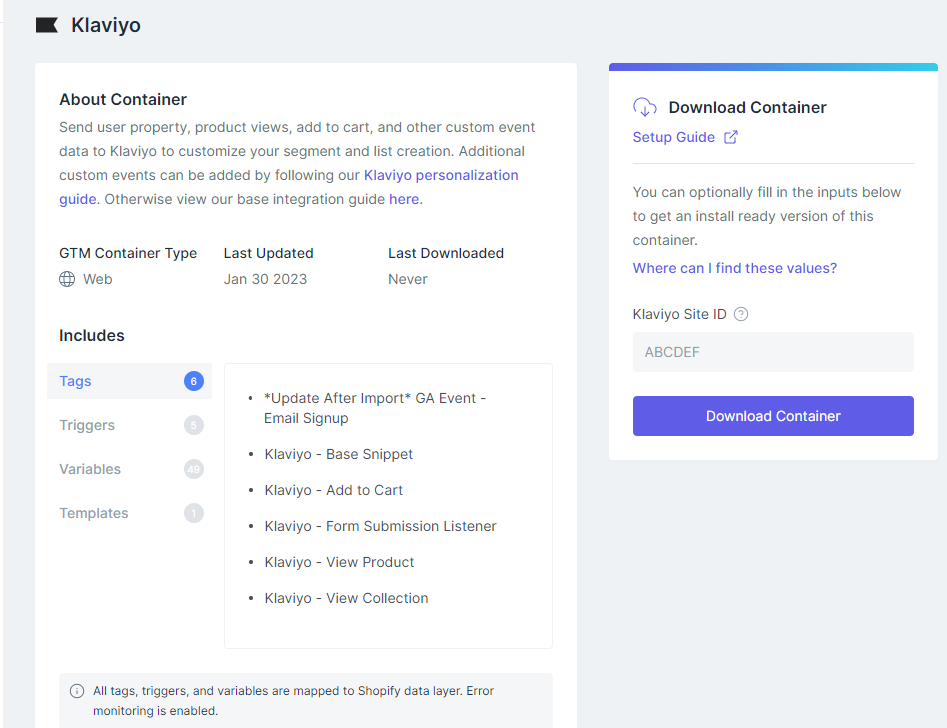Click the Variables count badge
The height and width of the screenshot is (728, 947).
[x=193, y=469]
